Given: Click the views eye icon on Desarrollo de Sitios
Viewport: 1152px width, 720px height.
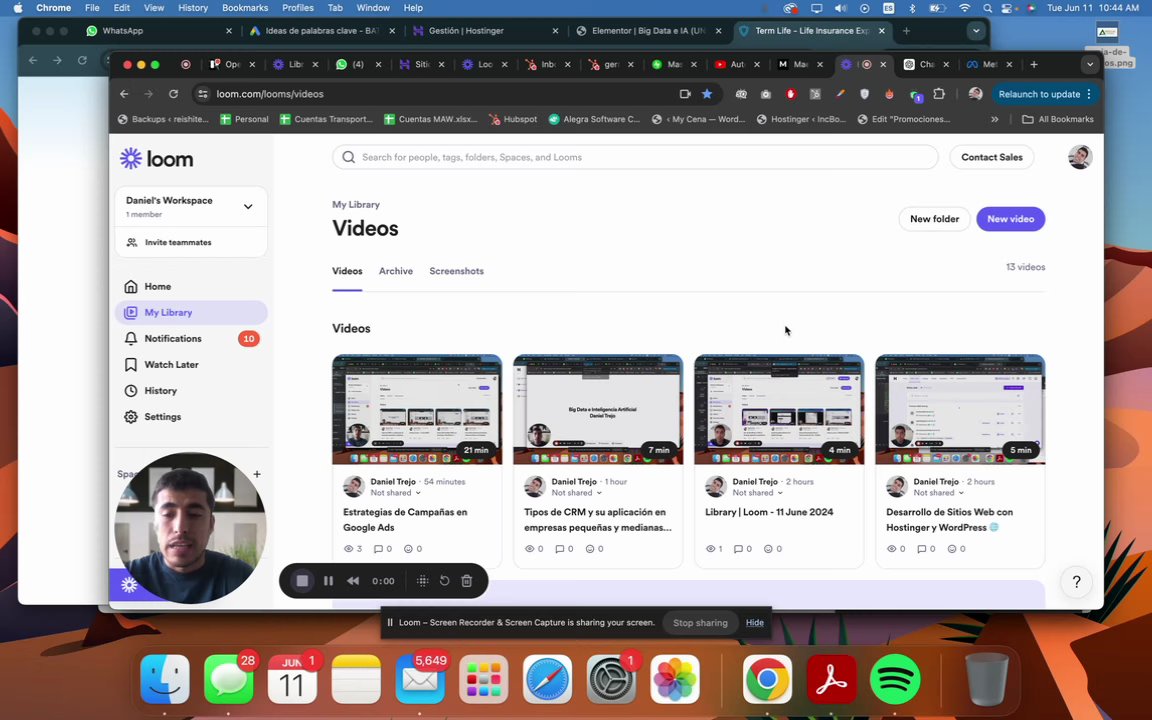Looking at the screenshot, I should (x=891, y=549).
